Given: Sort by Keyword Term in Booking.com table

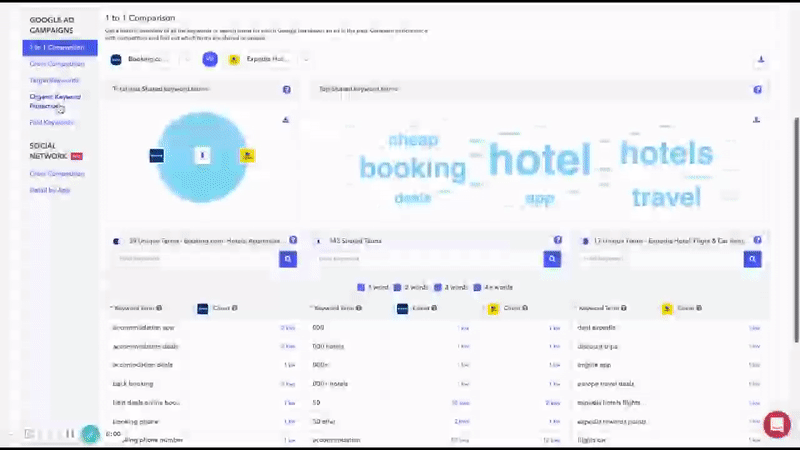Looking at the screenshot, I should tap(136, 308).
